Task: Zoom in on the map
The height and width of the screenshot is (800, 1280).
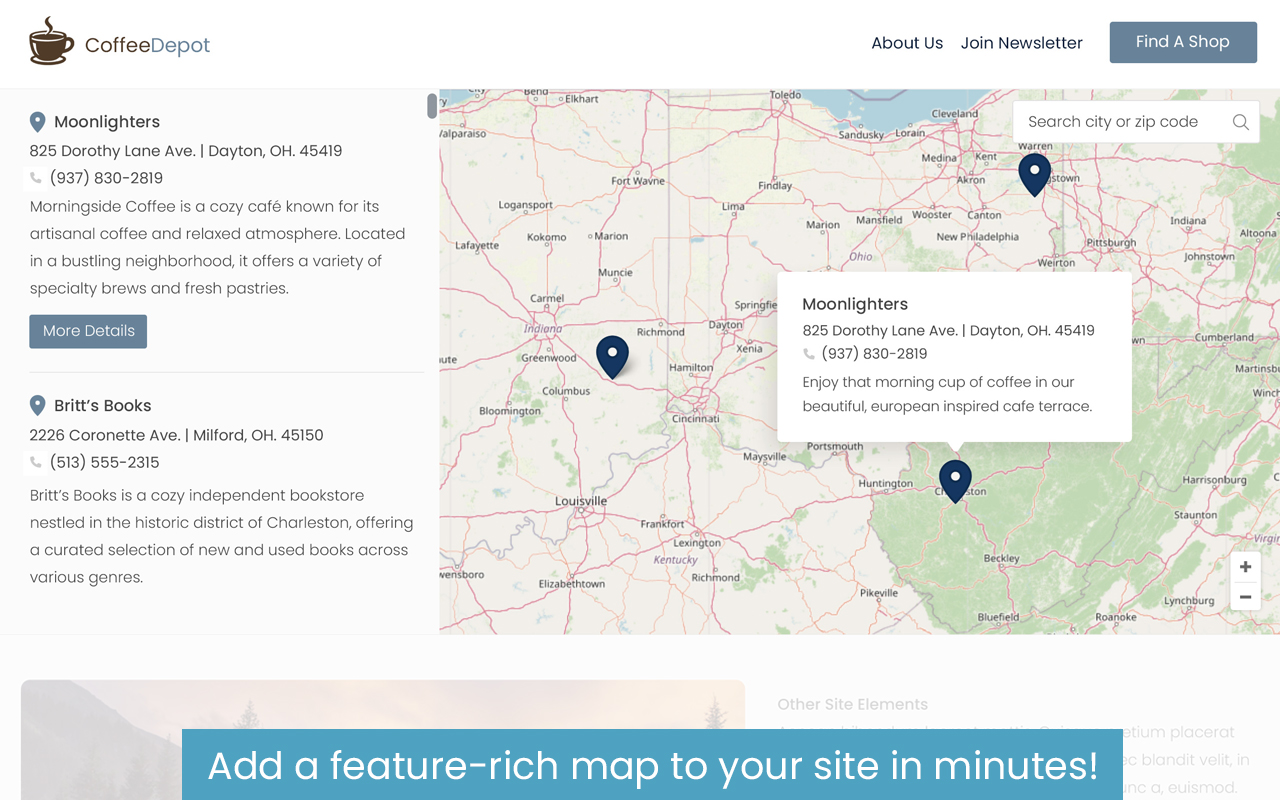Action: click(x=1245, y=567)
